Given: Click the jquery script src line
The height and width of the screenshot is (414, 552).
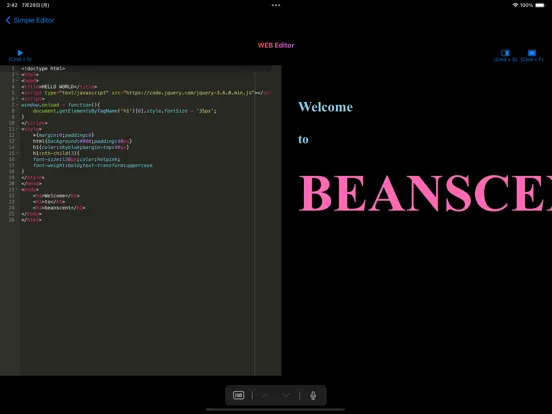Looking at the screenshot, I should pyautogui.click(x=146, y=93).
